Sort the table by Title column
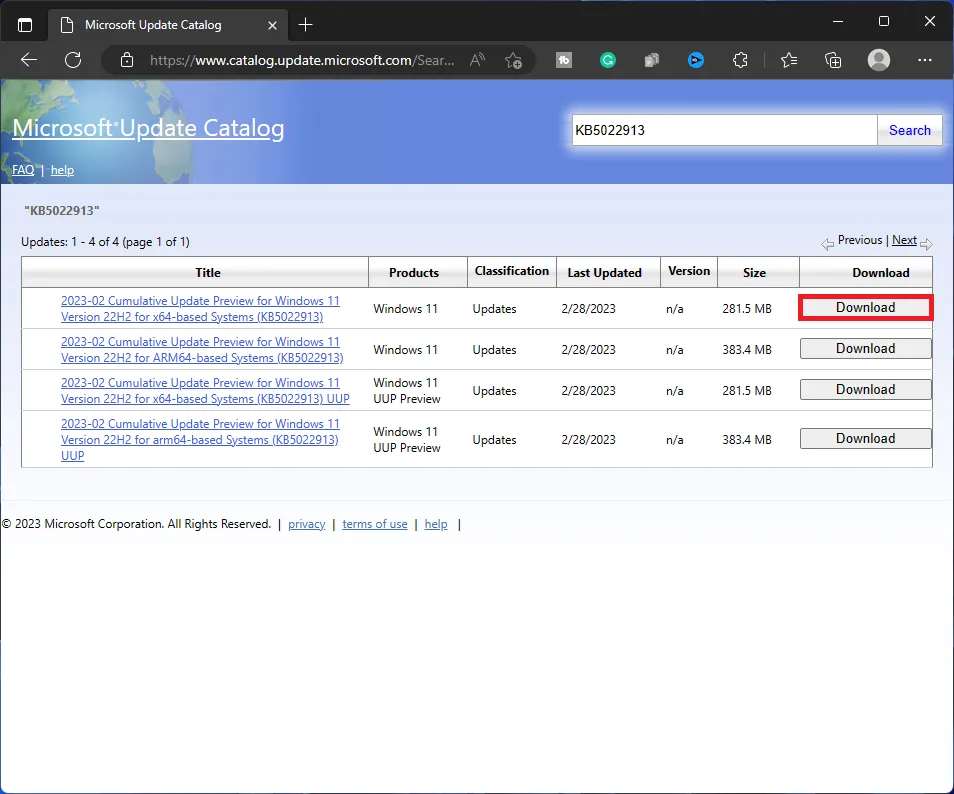This screenshot has width=954, height=794. (207, 273)
